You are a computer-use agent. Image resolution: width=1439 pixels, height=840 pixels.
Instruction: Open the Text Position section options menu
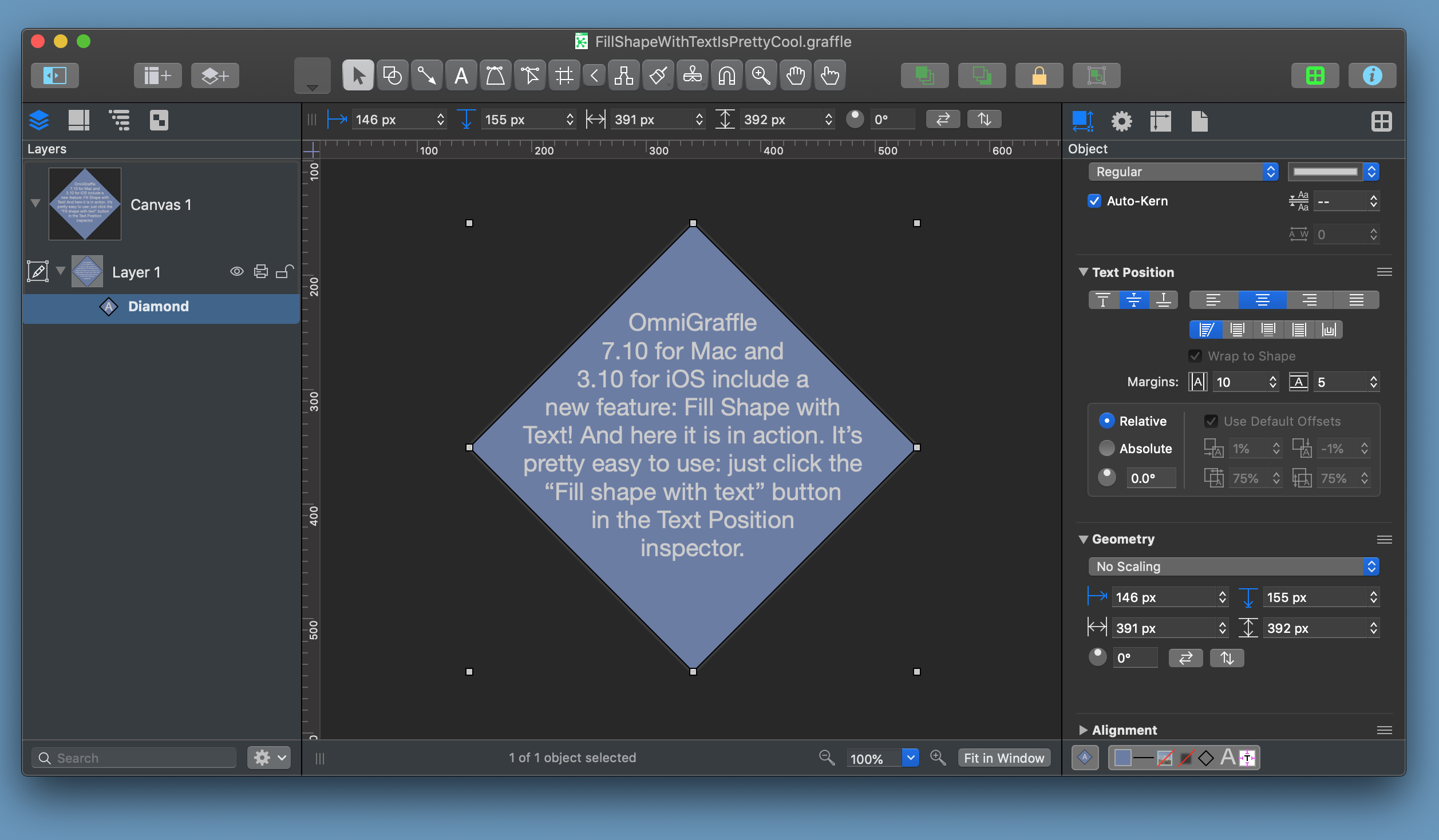[x=1385, y=272]
